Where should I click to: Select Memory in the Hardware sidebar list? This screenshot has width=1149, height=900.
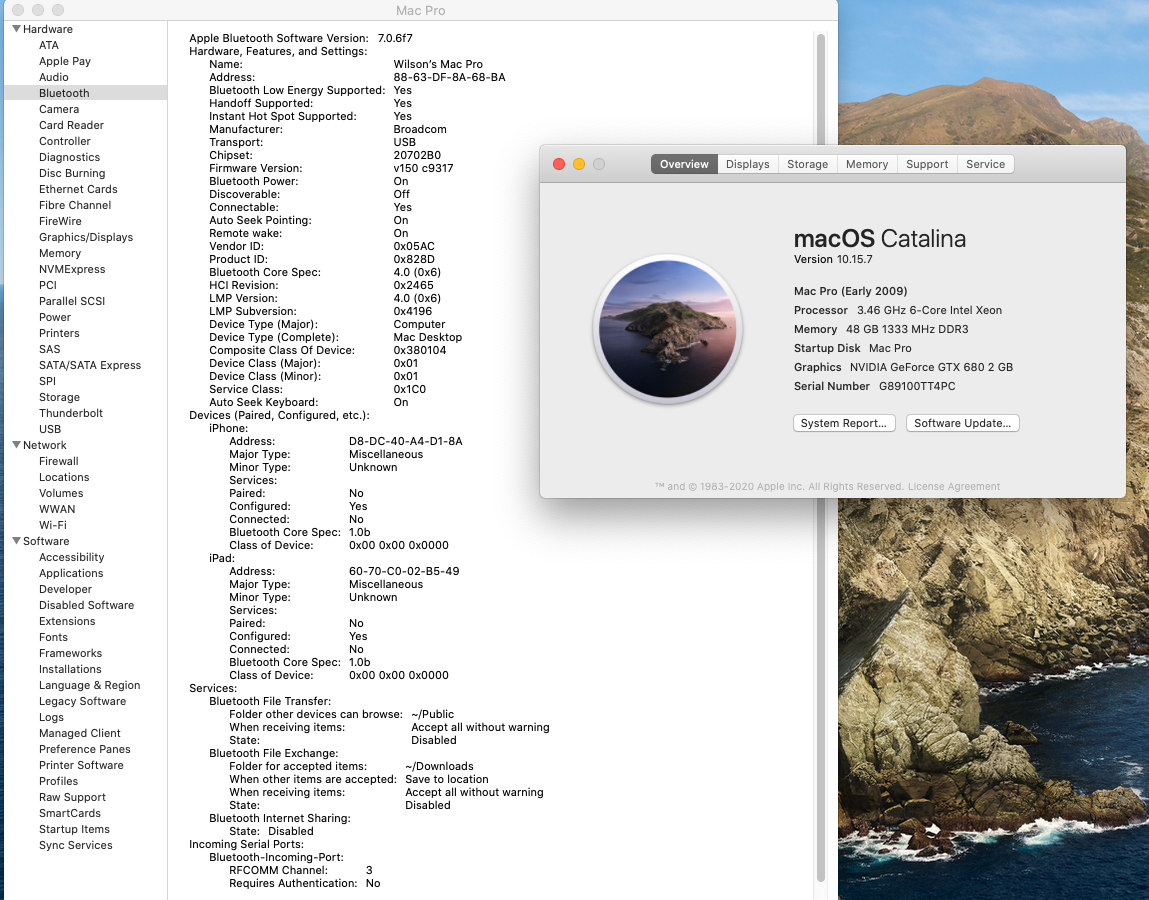[x=59, y=253]
